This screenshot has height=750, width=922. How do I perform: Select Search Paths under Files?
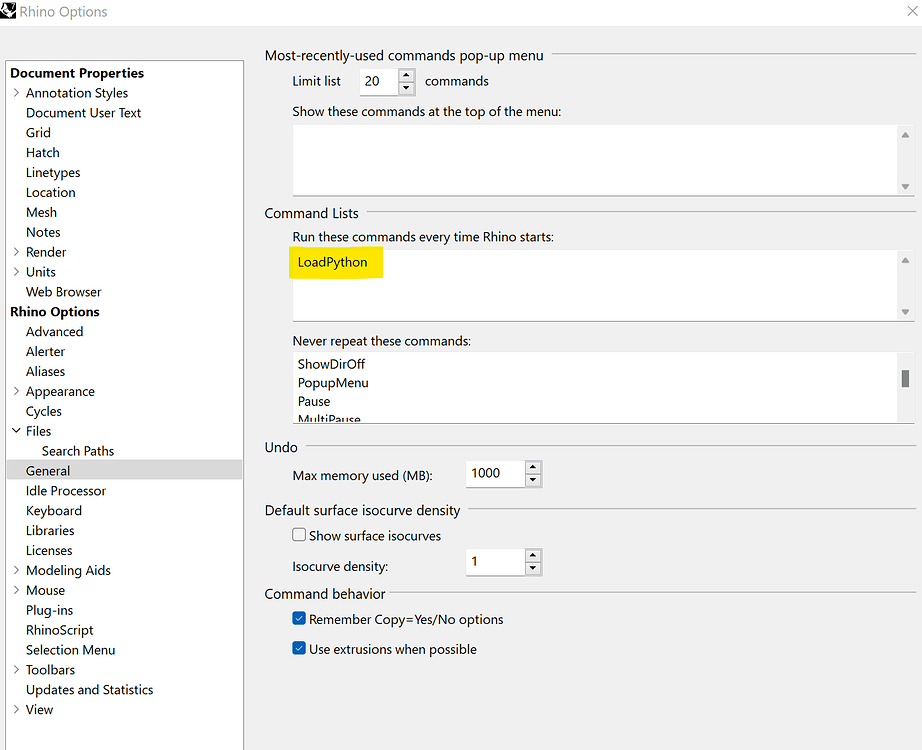click(78, 451)
